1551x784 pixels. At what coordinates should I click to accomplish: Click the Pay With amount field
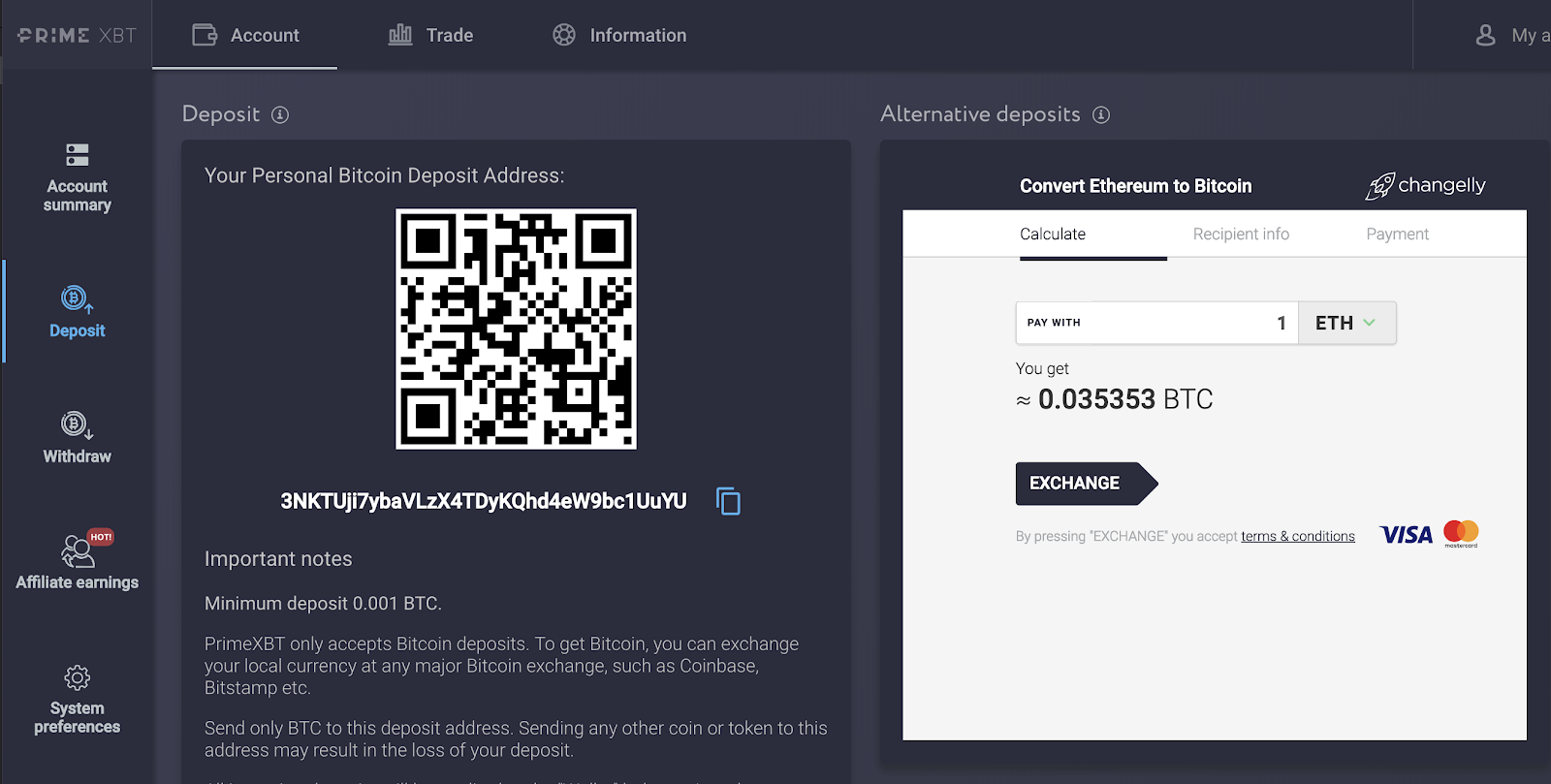(x=1156, y=323)
